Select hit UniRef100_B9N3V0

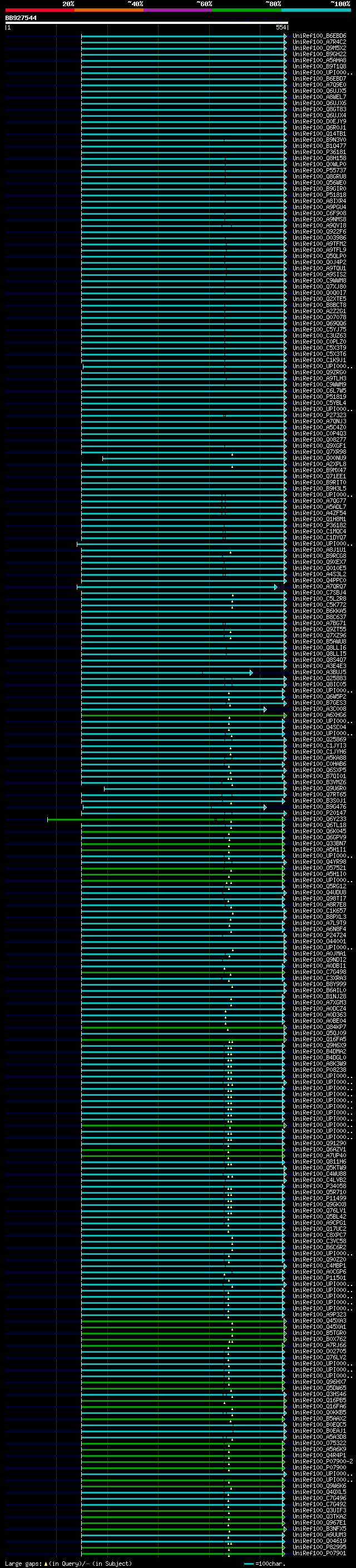click(319, 140)
